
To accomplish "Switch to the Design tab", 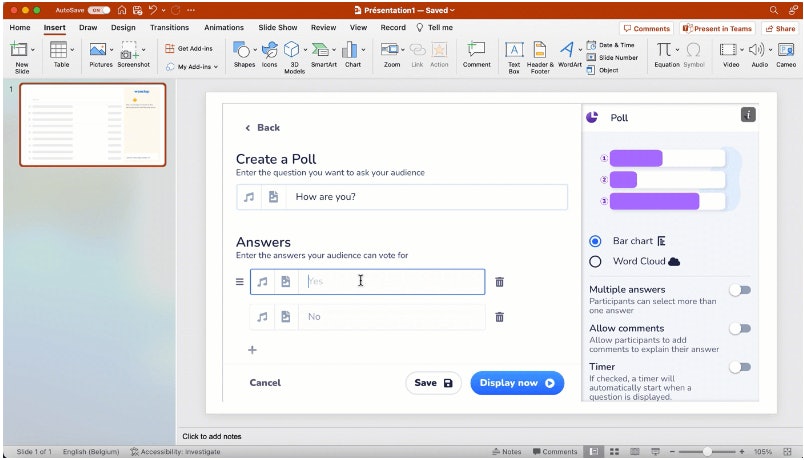I will [123, 28].
